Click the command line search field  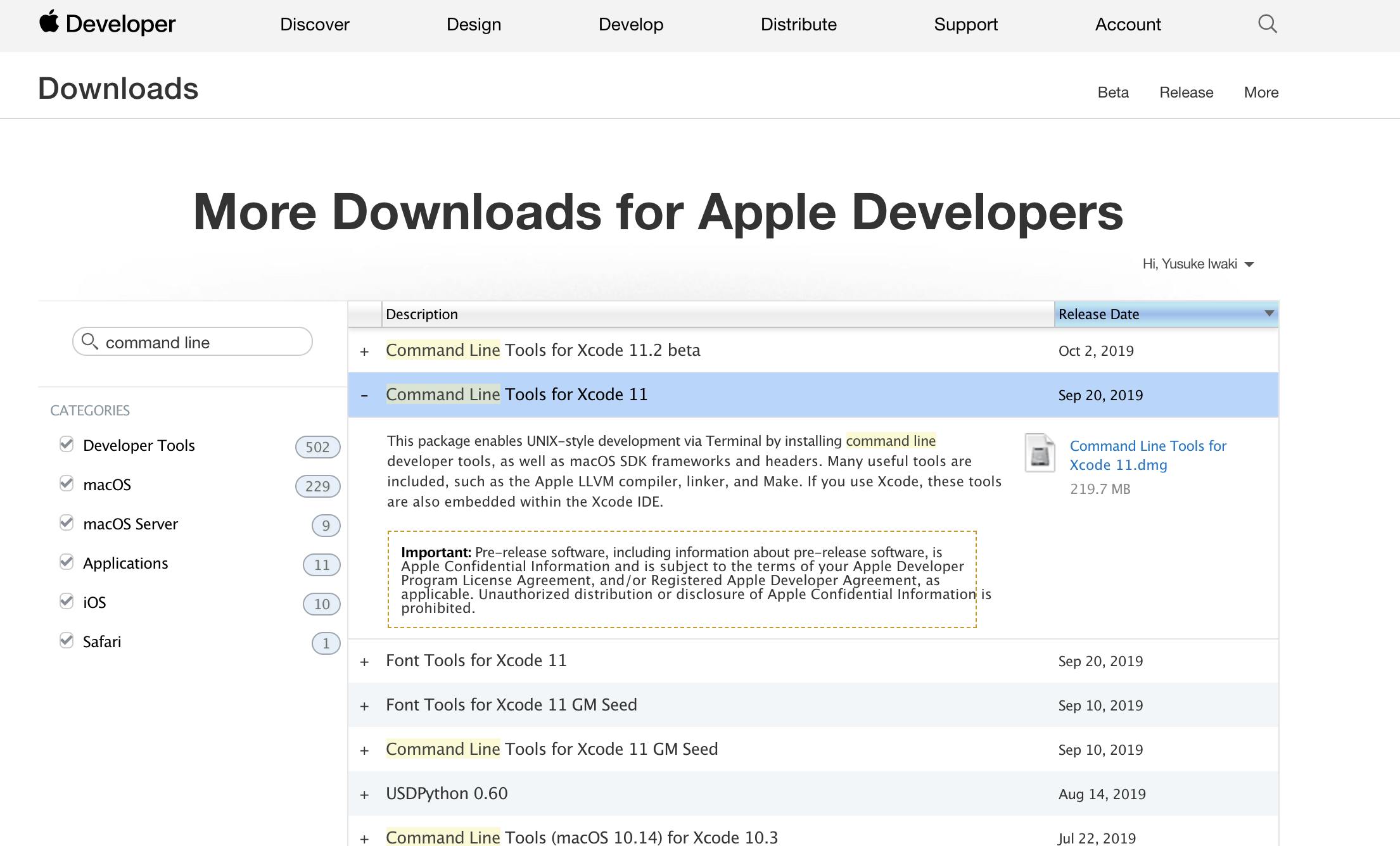(203, 343)
